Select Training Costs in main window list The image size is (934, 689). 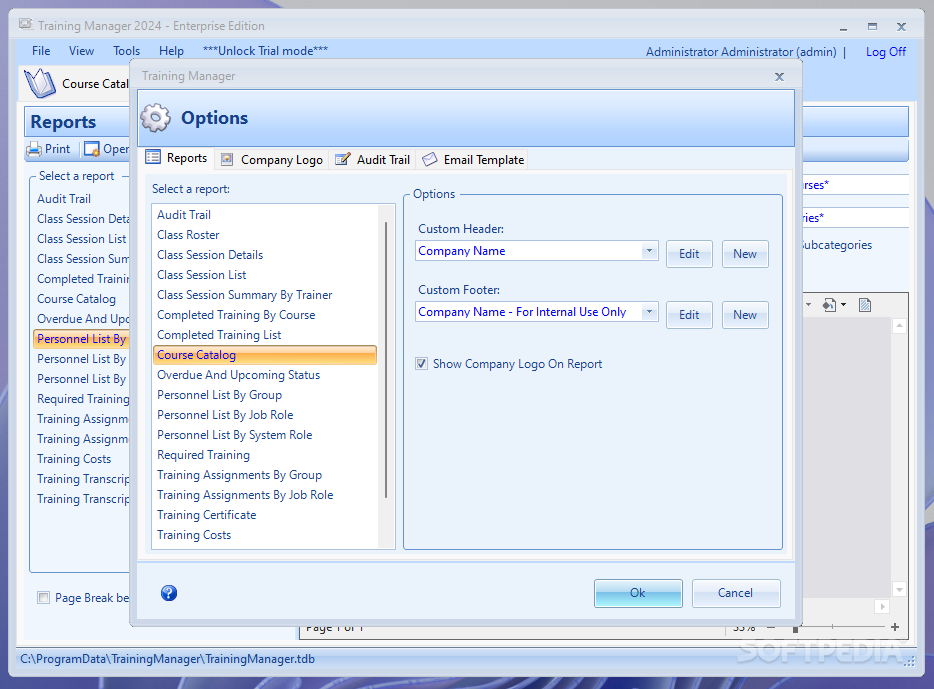click(x=74, y=459)
